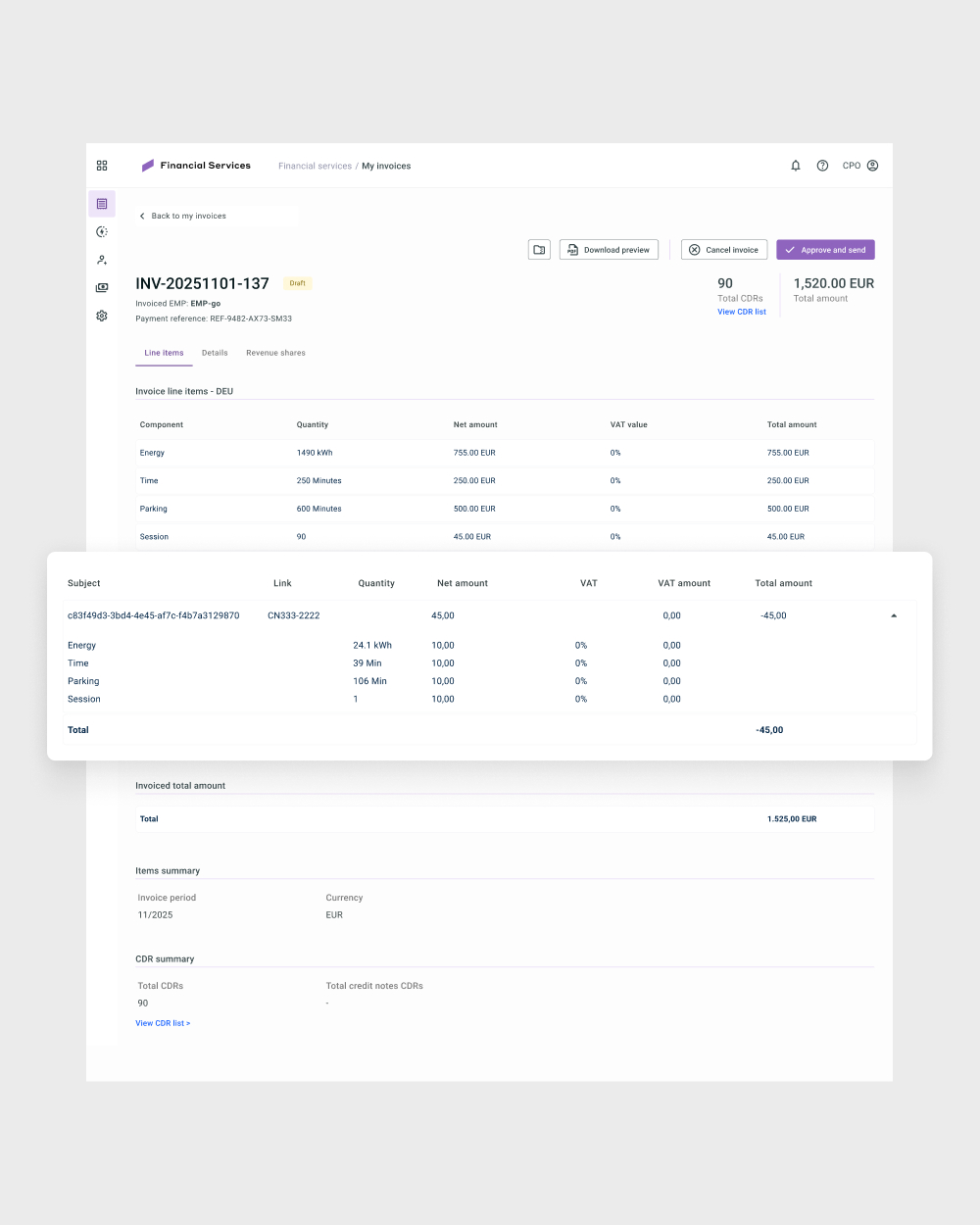Collapse the CN333-2222 credit note row
The image size is (980, 1225).
894,615
